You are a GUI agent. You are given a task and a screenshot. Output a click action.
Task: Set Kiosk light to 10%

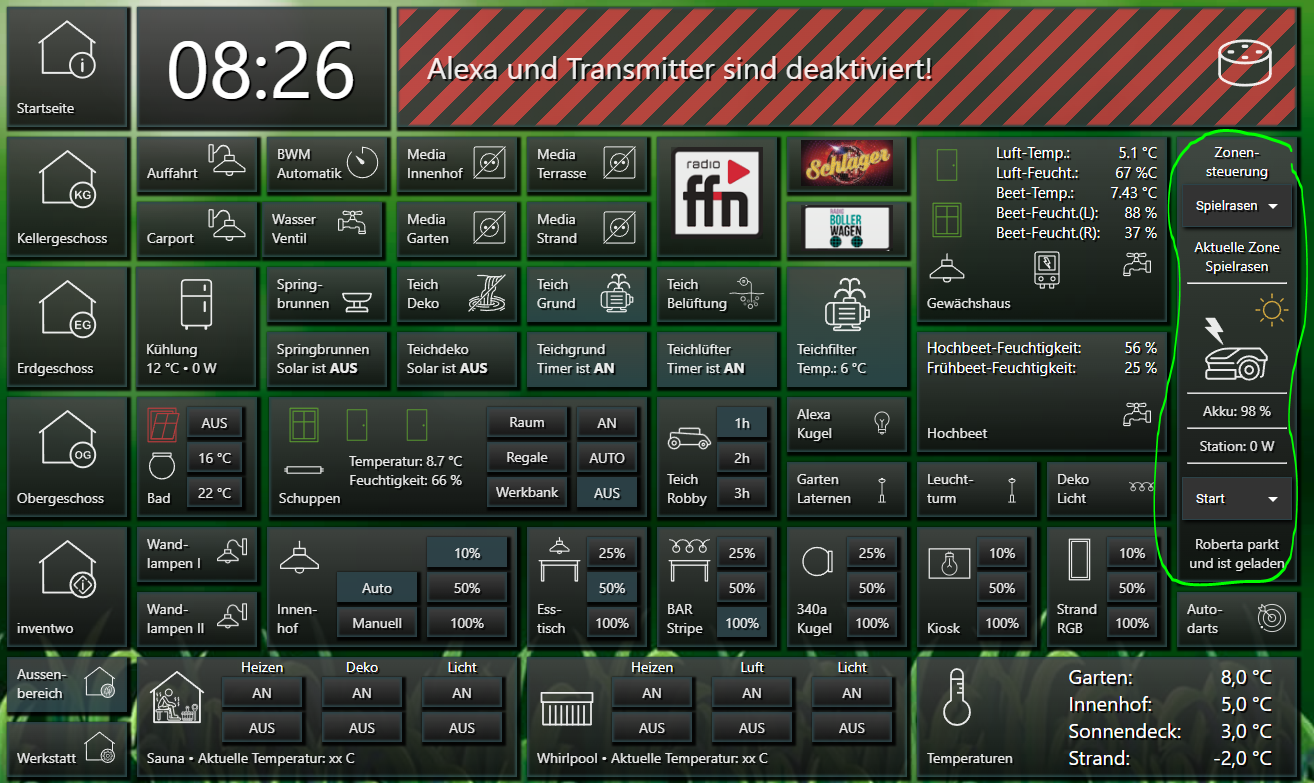click(x=1002, y=553)
